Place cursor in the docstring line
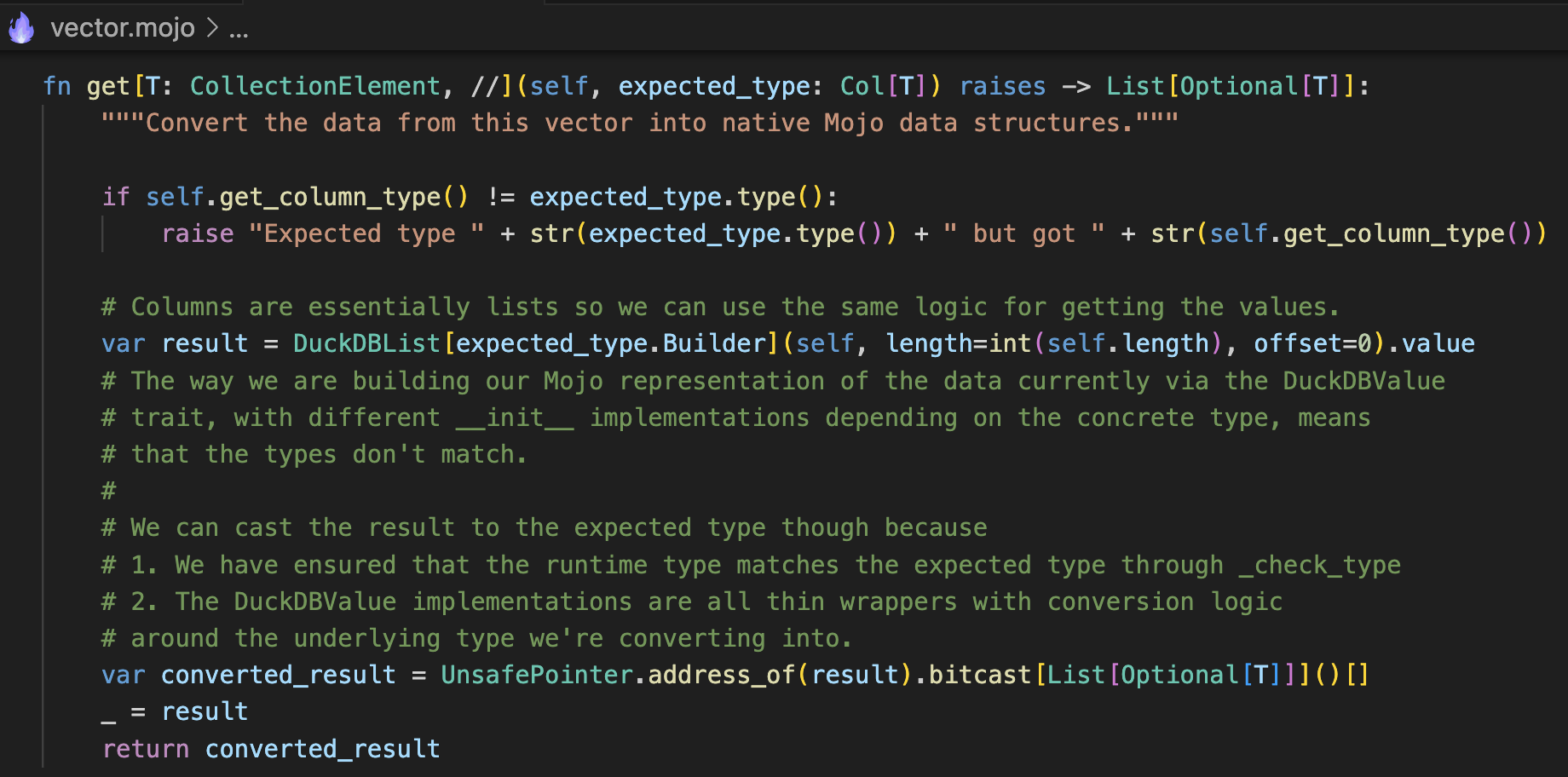Image resolution: width=1568 pixels, height=777 pixels. click(x=639, y=123)
